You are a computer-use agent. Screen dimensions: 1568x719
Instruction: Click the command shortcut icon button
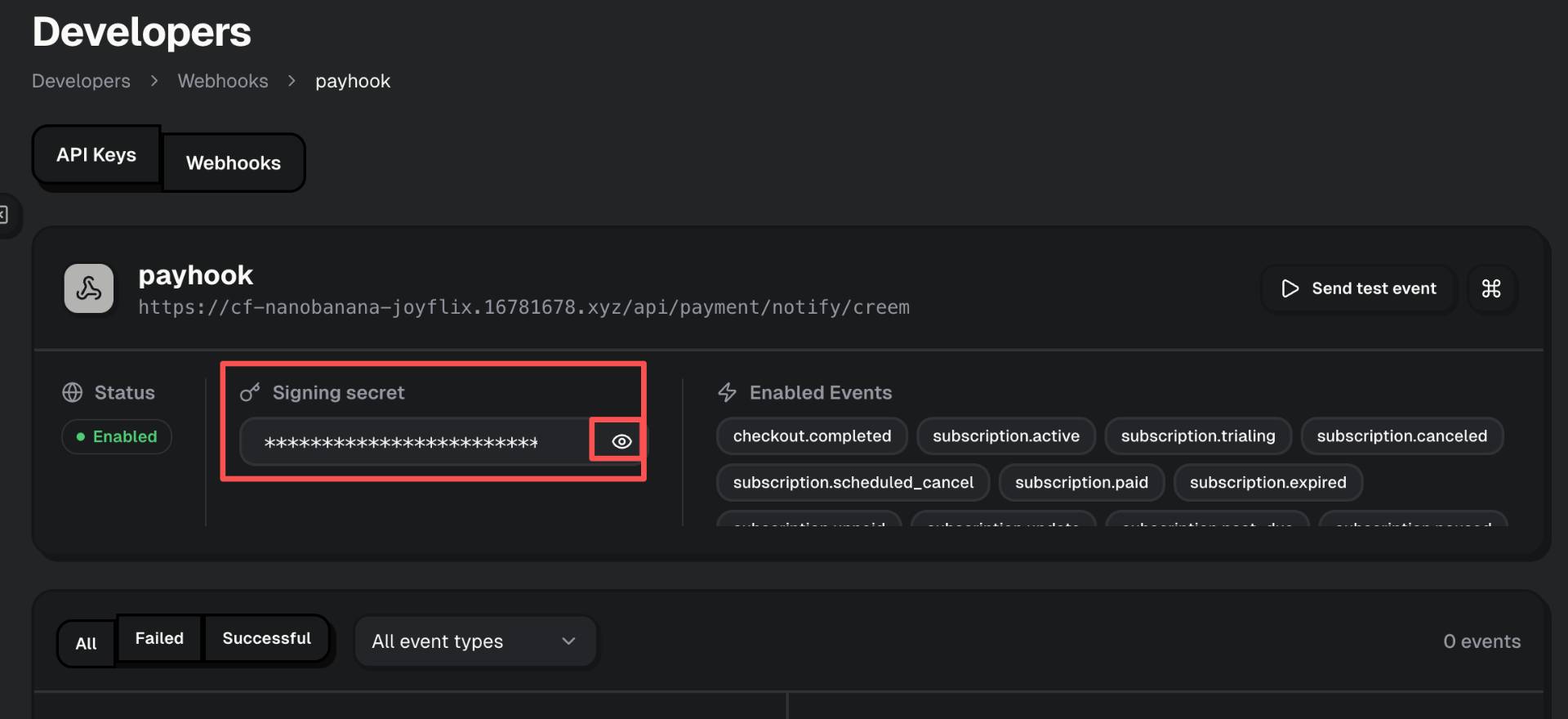coord(1491,288)
